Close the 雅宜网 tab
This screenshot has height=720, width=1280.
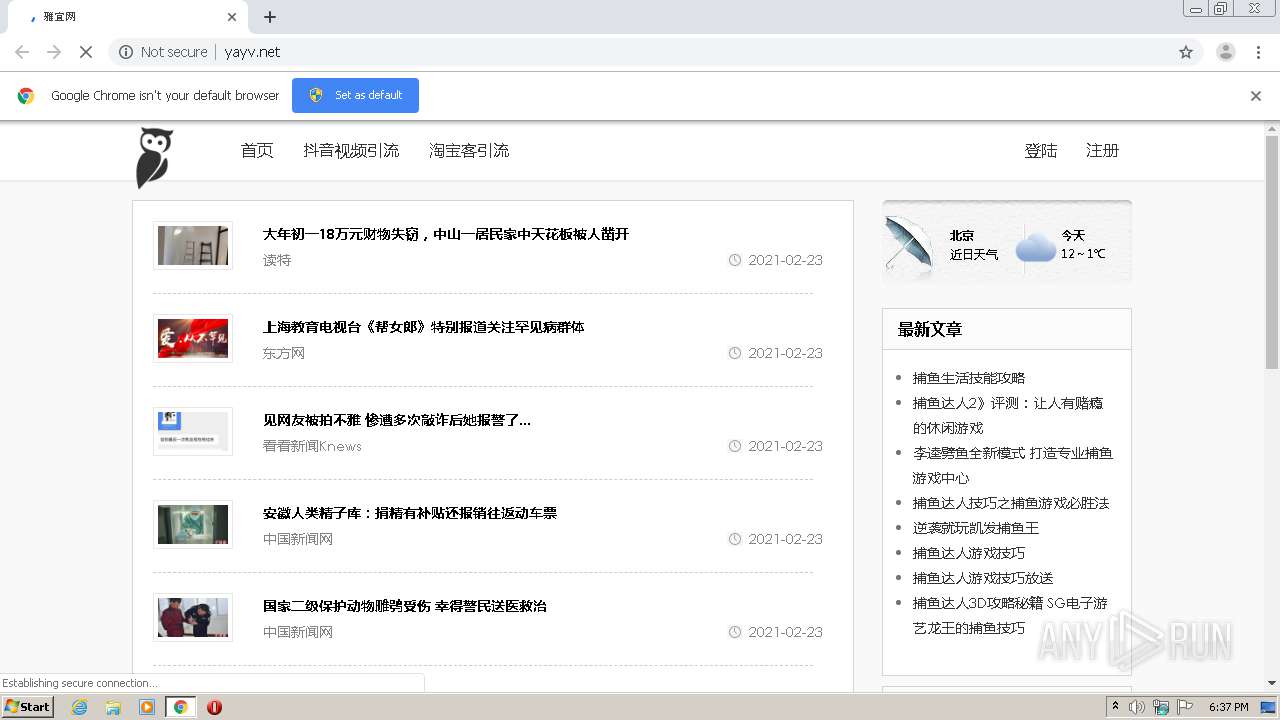(x=232, y=17)
